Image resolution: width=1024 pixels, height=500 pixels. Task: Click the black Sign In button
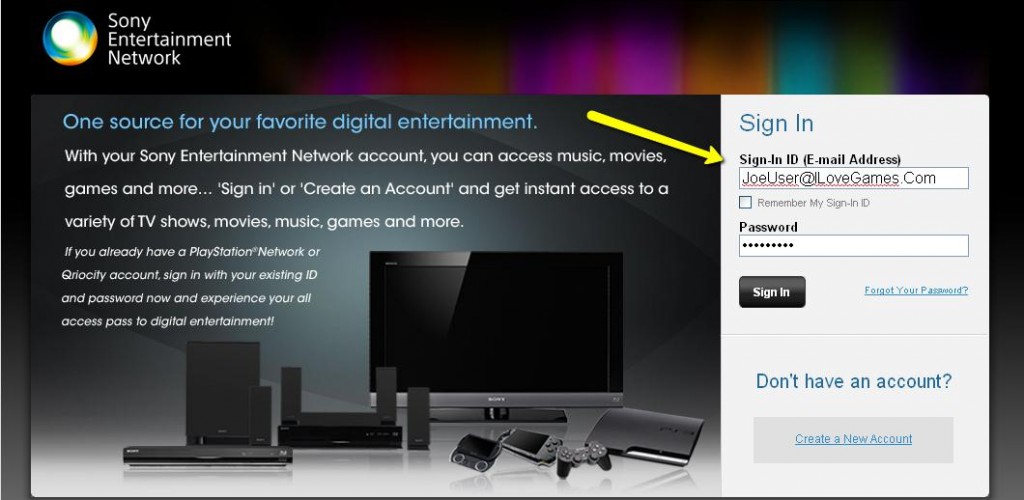[772, 292]
